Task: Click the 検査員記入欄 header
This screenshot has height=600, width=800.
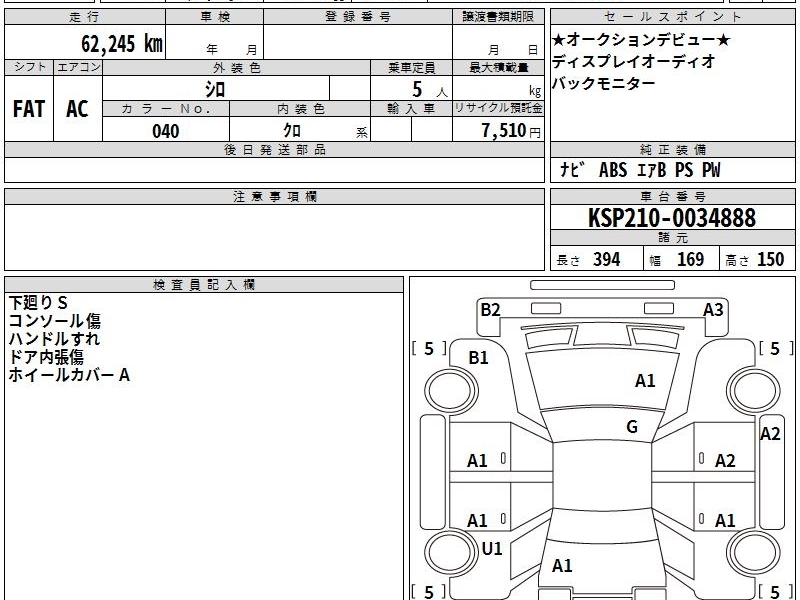Action: tap(204, 285)
